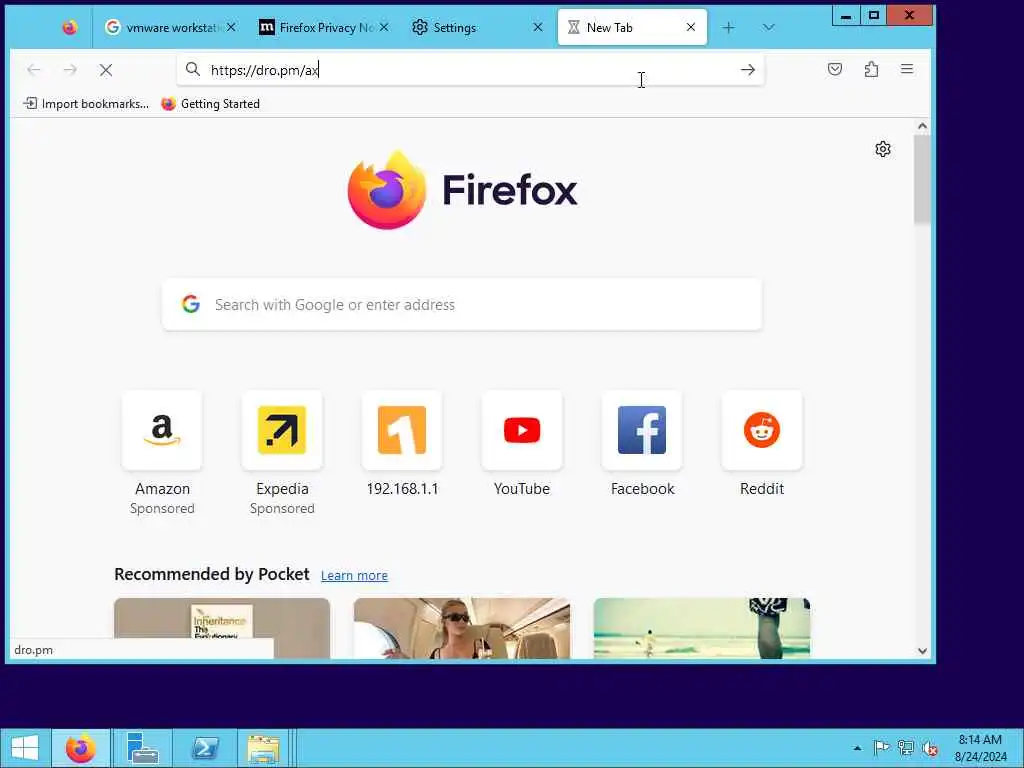Click Import bookmarks in bookmarks toolbar
This screenshot has width=1024, height=768.
pos(86,104)
